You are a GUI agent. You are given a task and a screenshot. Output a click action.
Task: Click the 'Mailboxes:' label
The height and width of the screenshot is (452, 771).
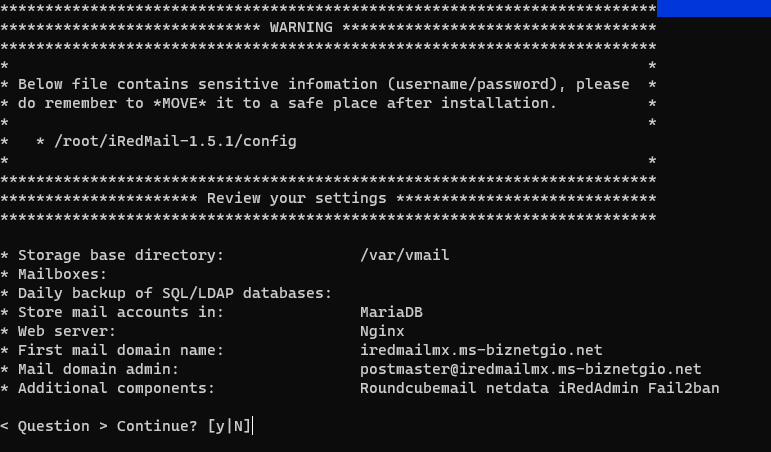coord(62,274)
